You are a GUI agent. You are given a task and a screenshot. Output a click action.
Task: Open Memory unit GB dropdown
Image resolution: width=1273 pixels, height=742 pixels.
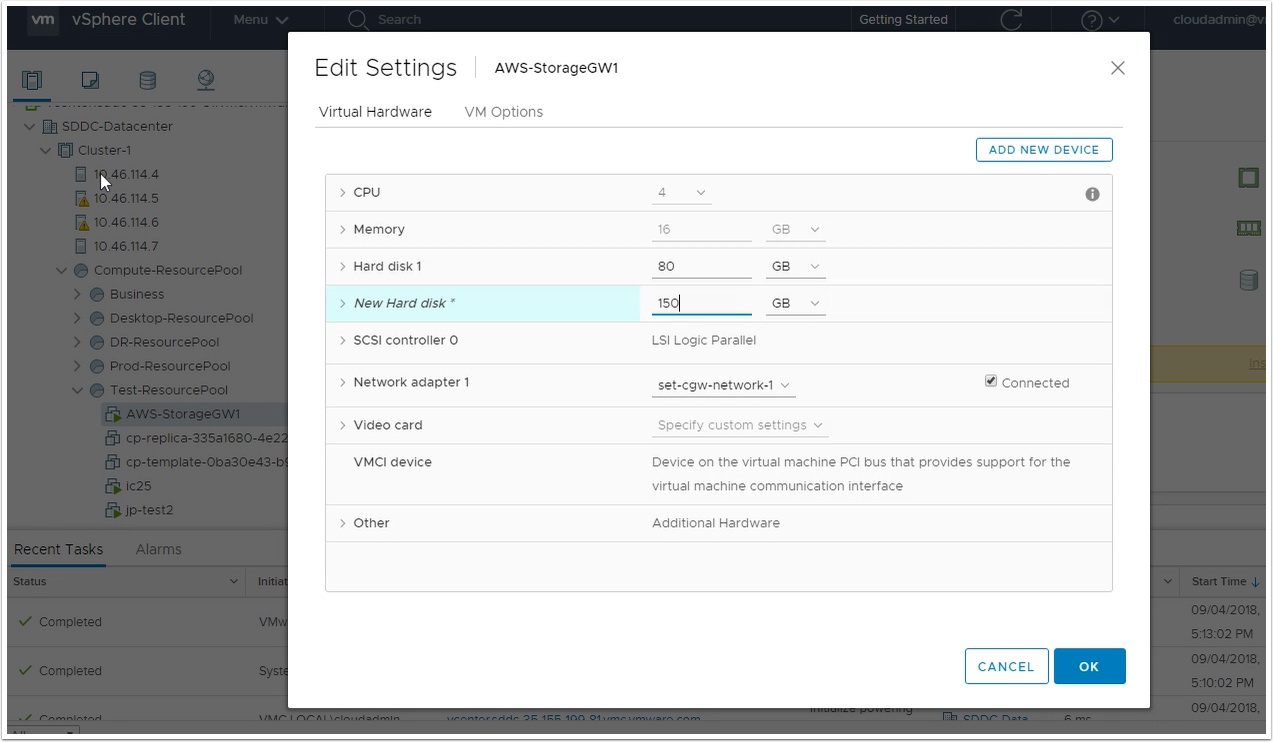(796, 229)
